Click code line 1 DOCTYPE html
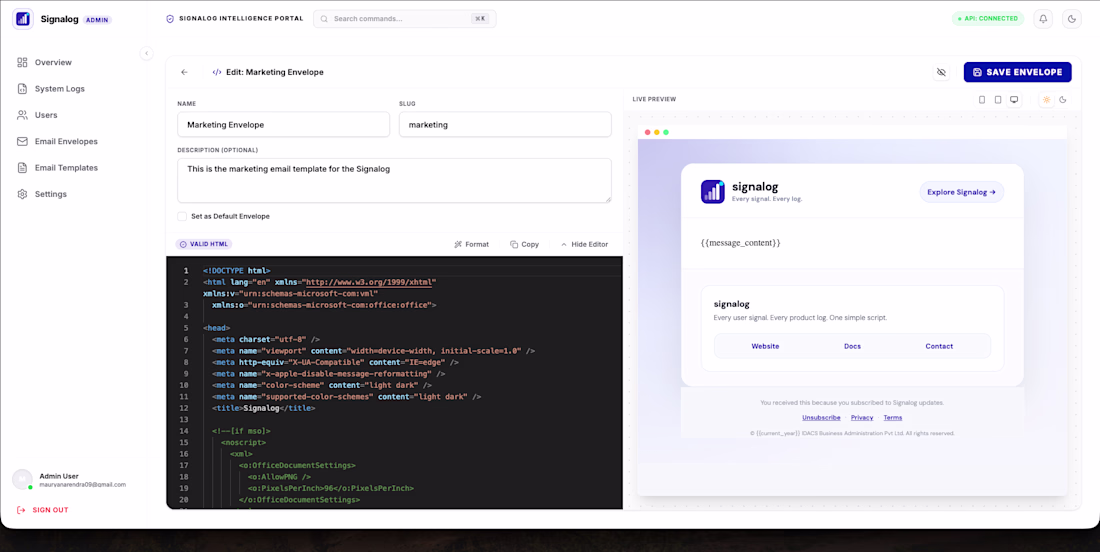The height and width of the screenshot is (552, 1100). pos(236,271)
